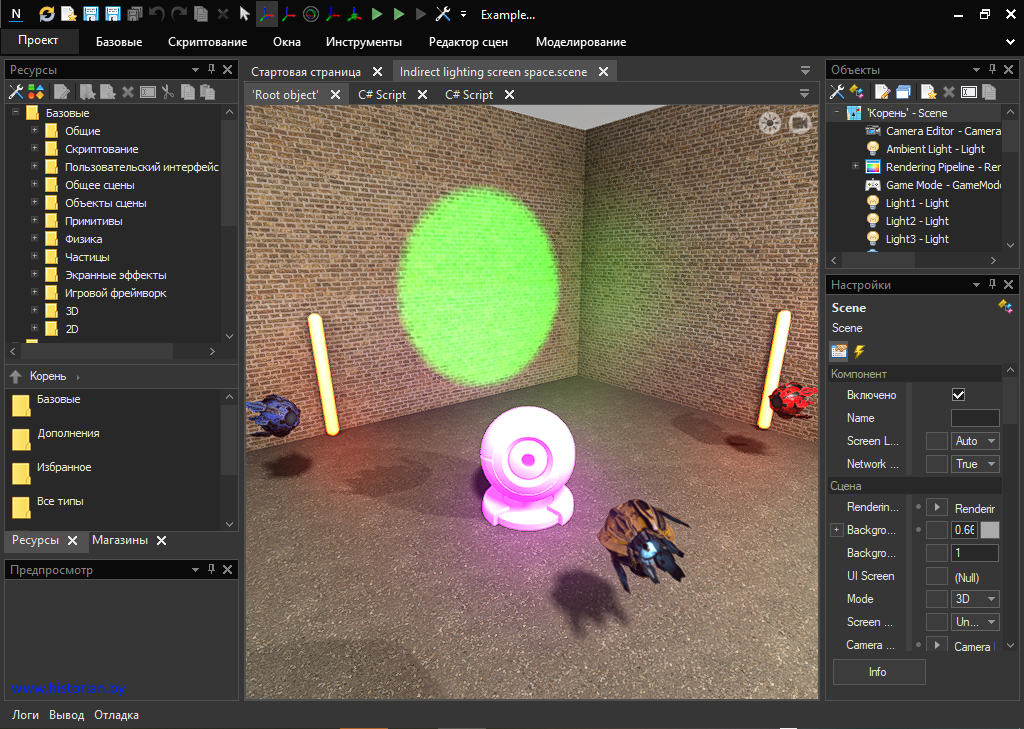Viewport: 1024px width, 729px height.
Task: Click the Name input field in Настройки
Action: [974, 418]
